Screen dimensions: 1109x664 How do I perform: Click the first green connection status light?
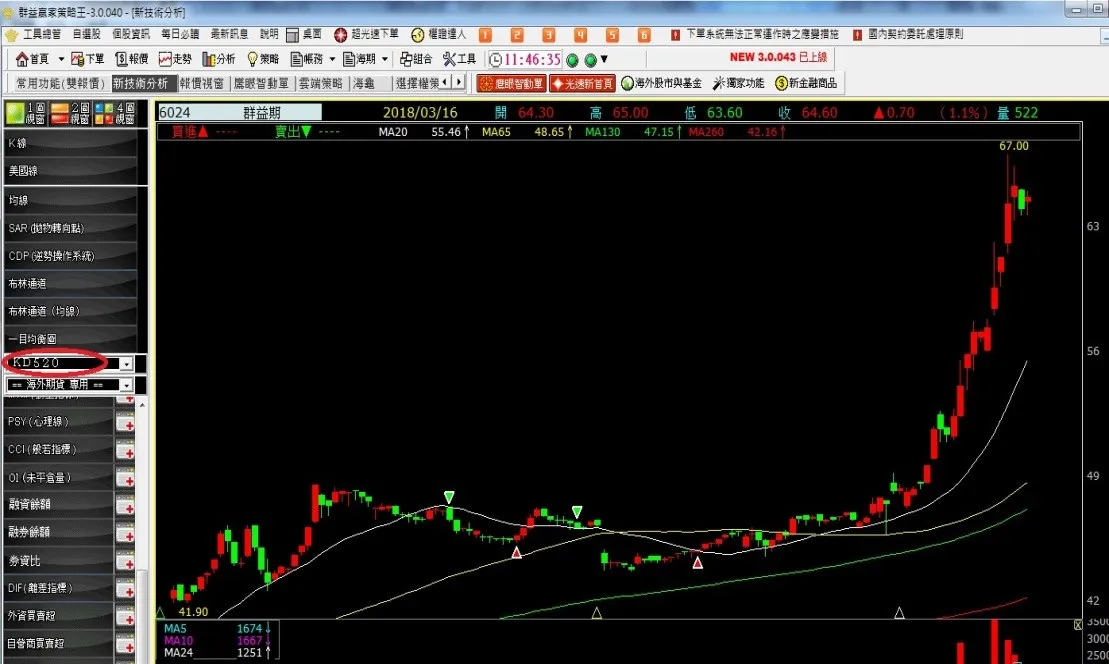[x=573, y=60]
